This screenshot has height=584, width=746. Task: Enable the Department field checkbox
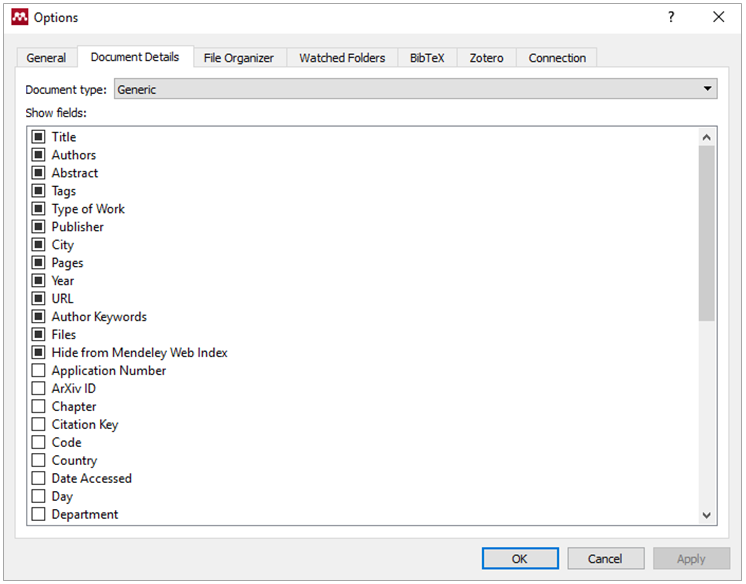38,514
